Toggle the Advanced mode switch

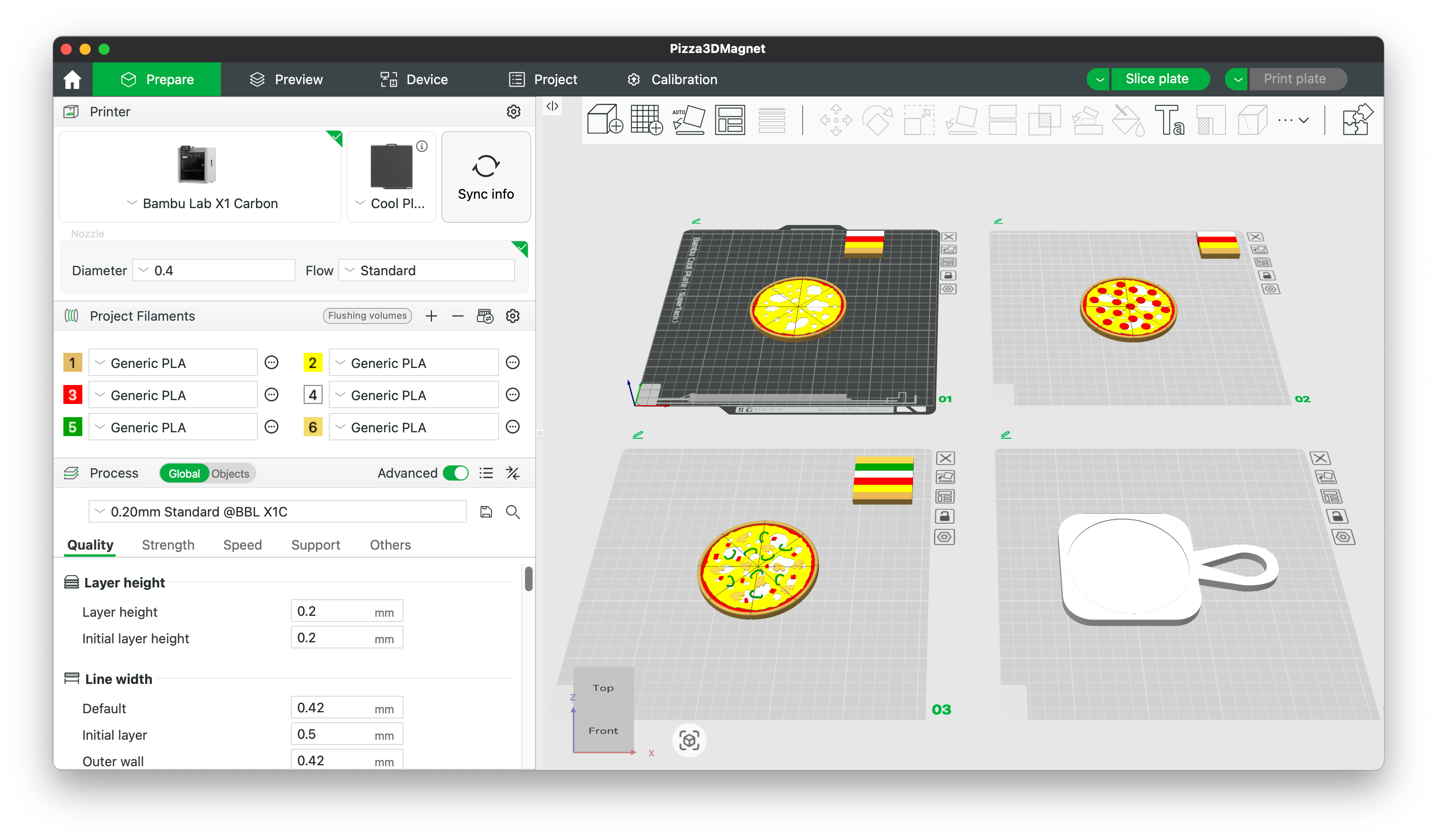(456, 473)
